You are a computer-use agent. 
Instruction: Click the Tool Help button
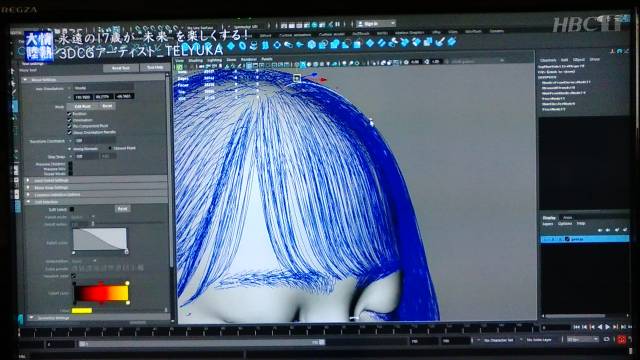(155, 67)
